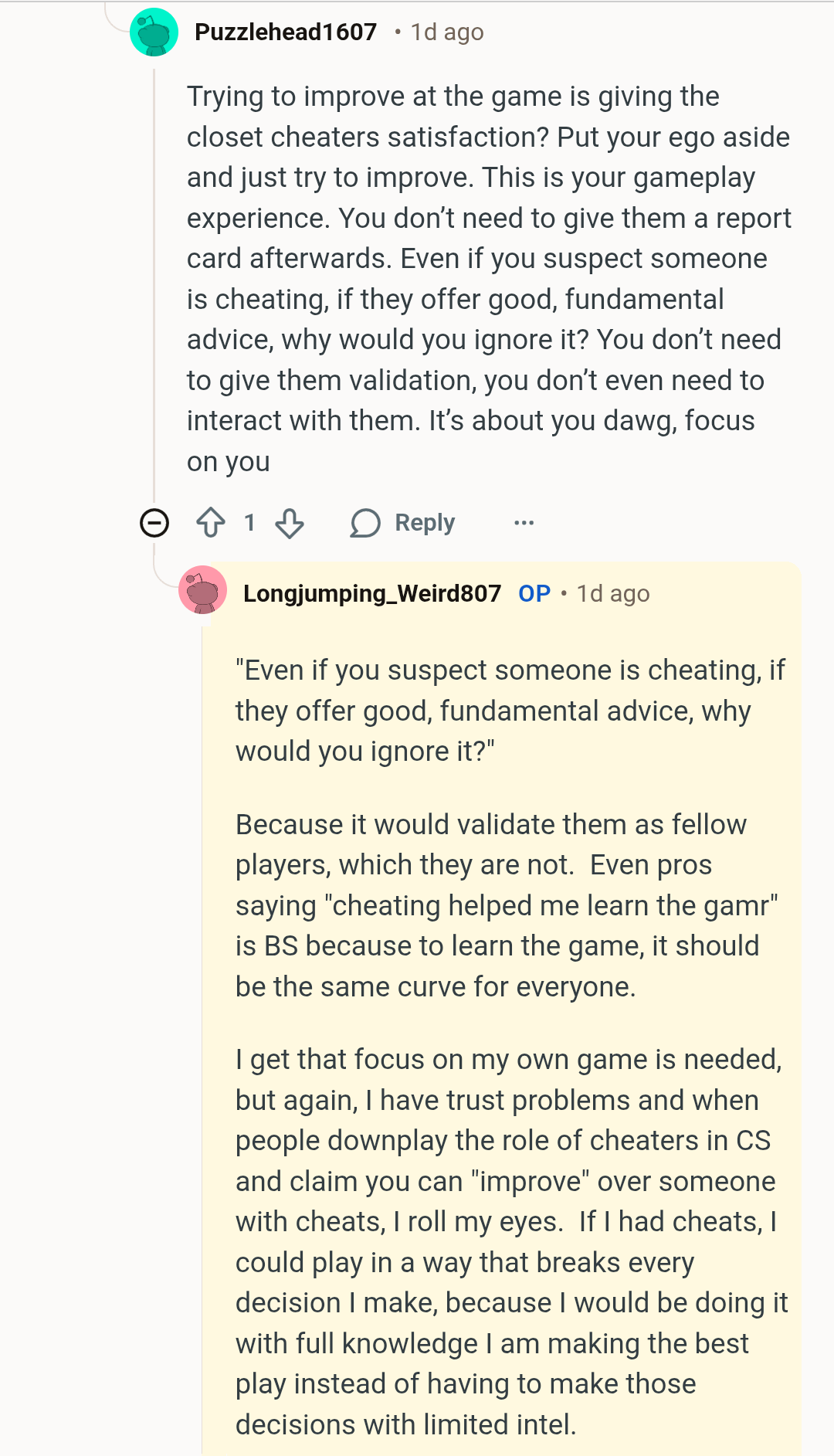
Task: Click the quoted "Even if you suspect" paragraph
Action: [x=510, y=711]
